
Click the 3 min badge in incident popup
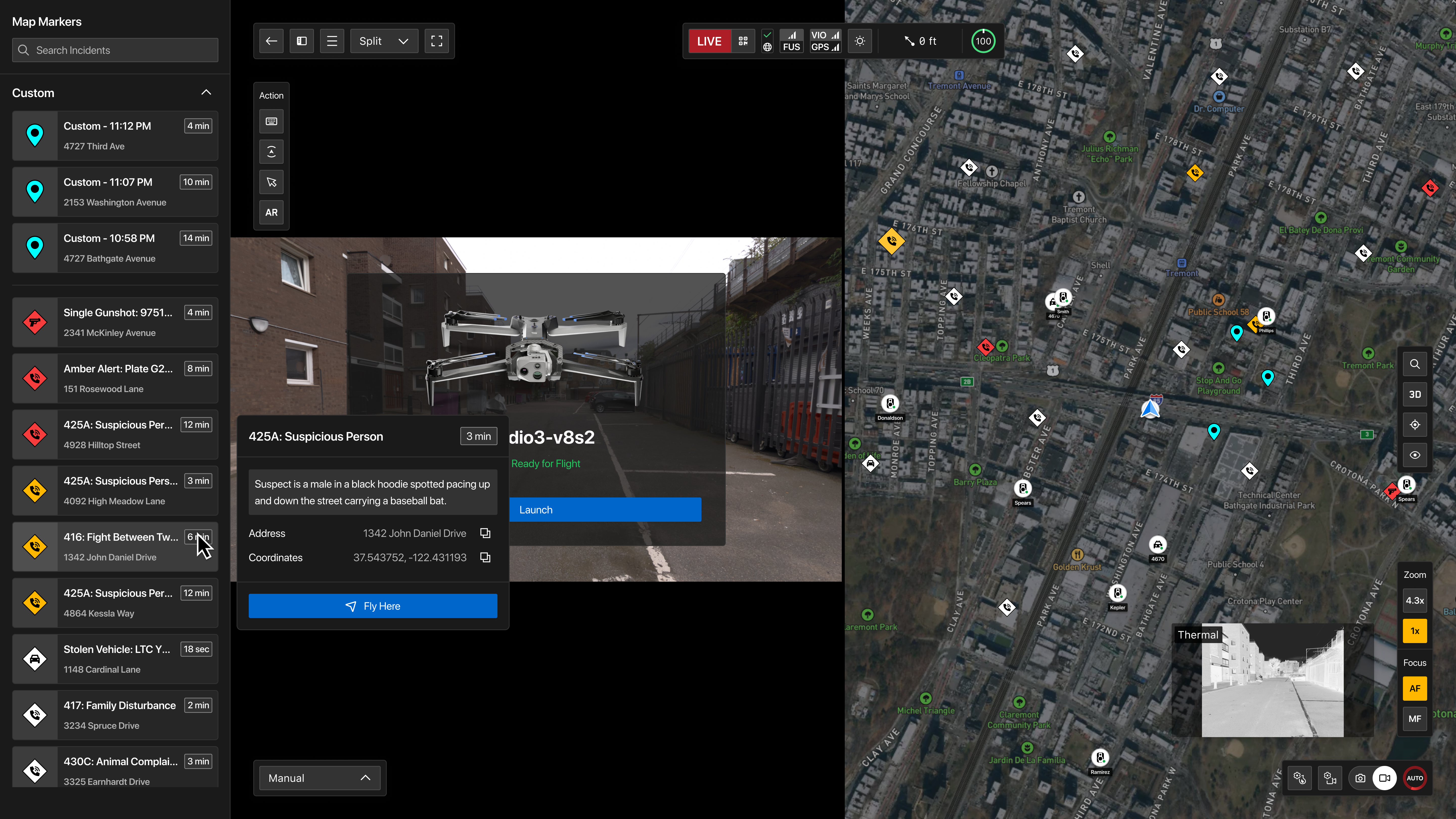click(x=478, y=436)
